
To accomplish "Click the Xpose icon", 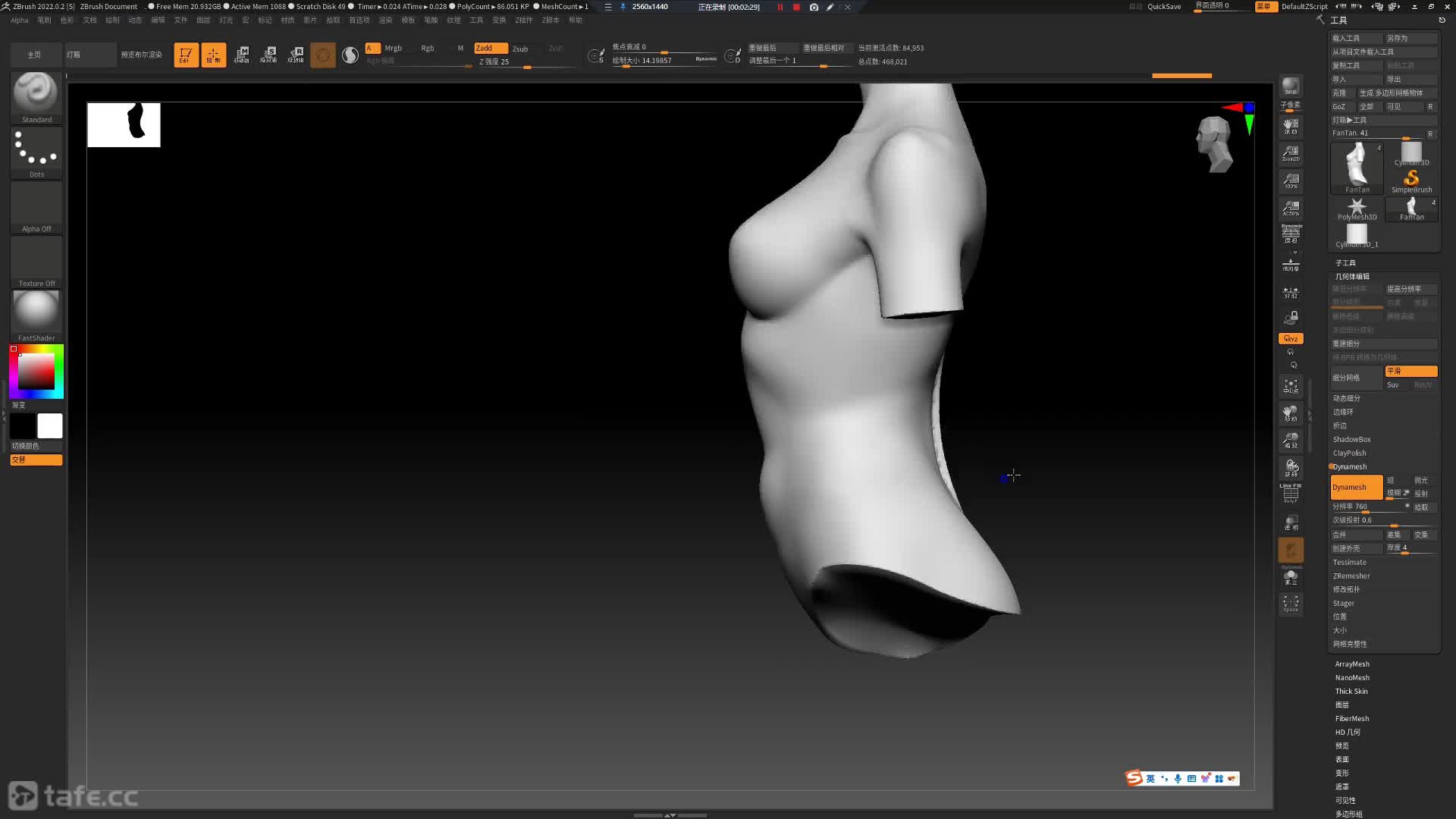I will tap(1291, 604).
